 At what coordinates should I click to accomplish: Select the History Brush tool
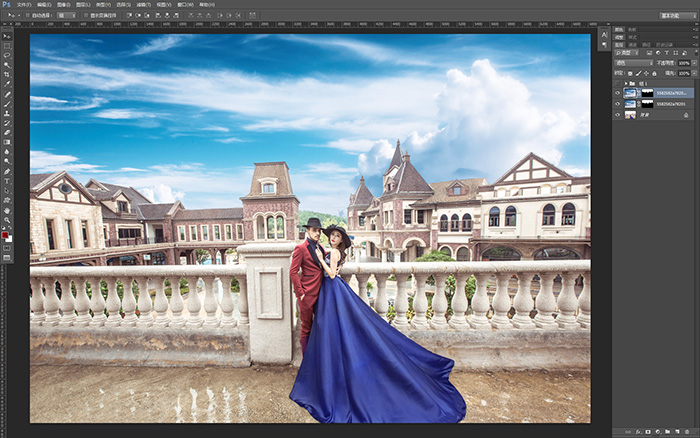pyautogui.click(x=7, y=123)
